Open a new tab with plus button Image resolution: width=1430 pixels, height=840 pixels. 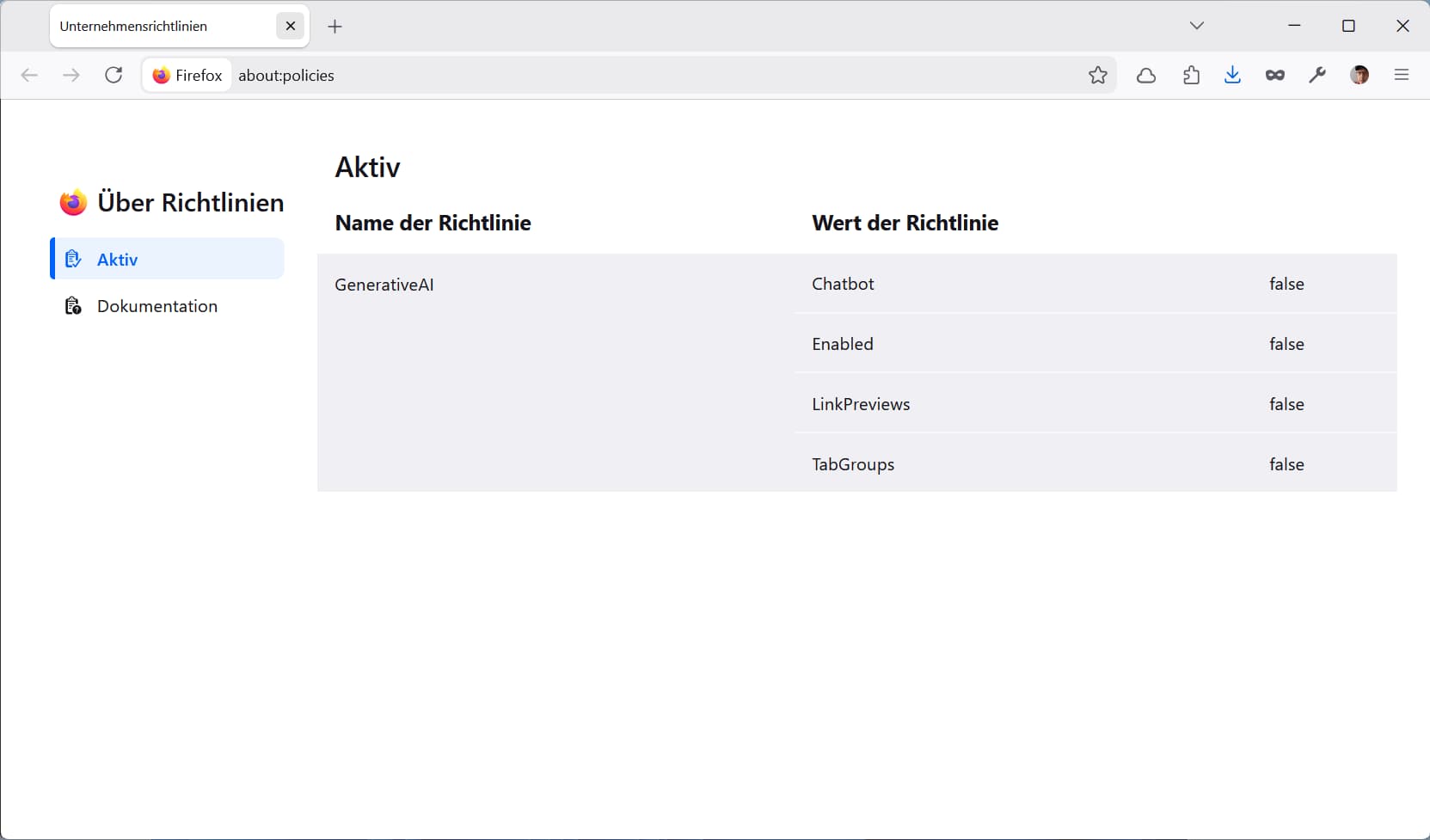[x=335, y=27]
